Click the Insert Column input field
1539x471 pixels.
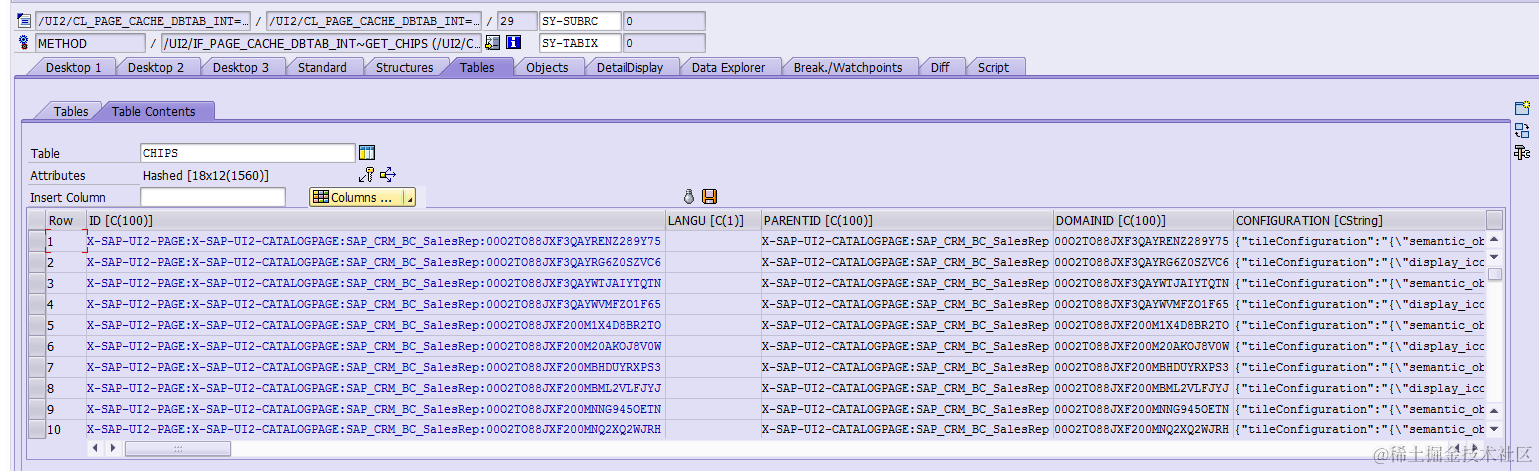tap(213, 197)
